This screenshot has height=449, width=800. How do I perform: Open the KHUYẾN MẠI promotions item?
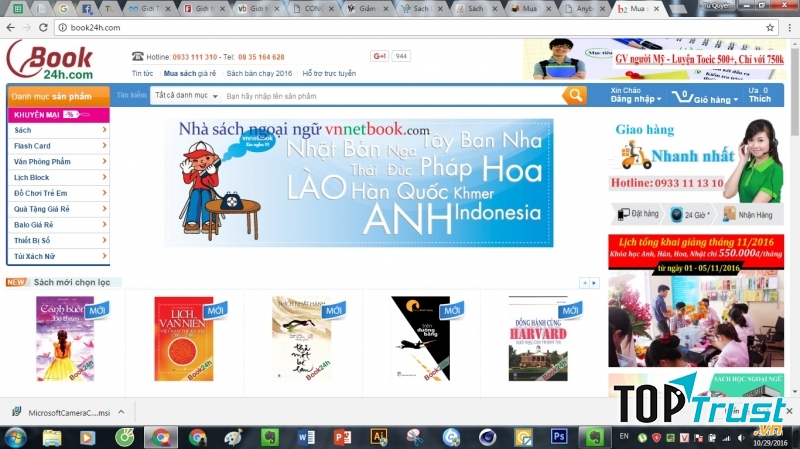(x=58, y=115)
